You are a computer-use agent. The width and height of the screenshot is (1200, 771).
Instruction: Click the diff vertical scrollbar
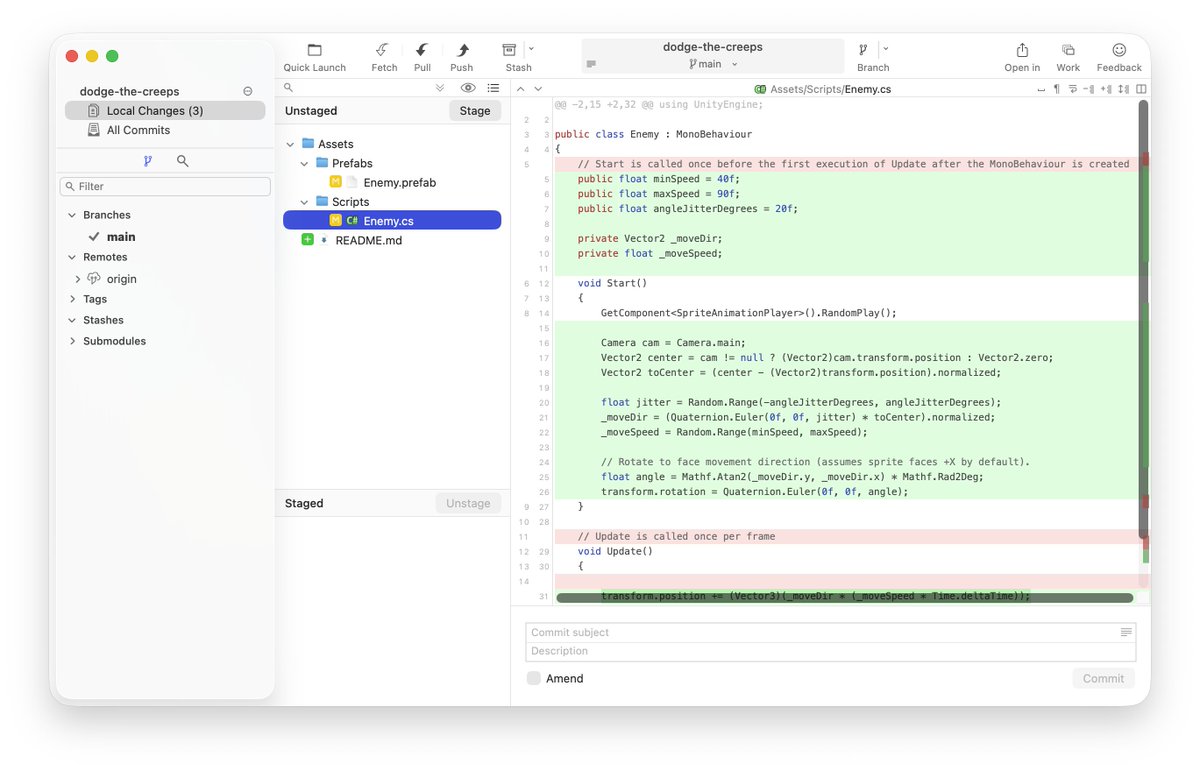(1144, 318)
